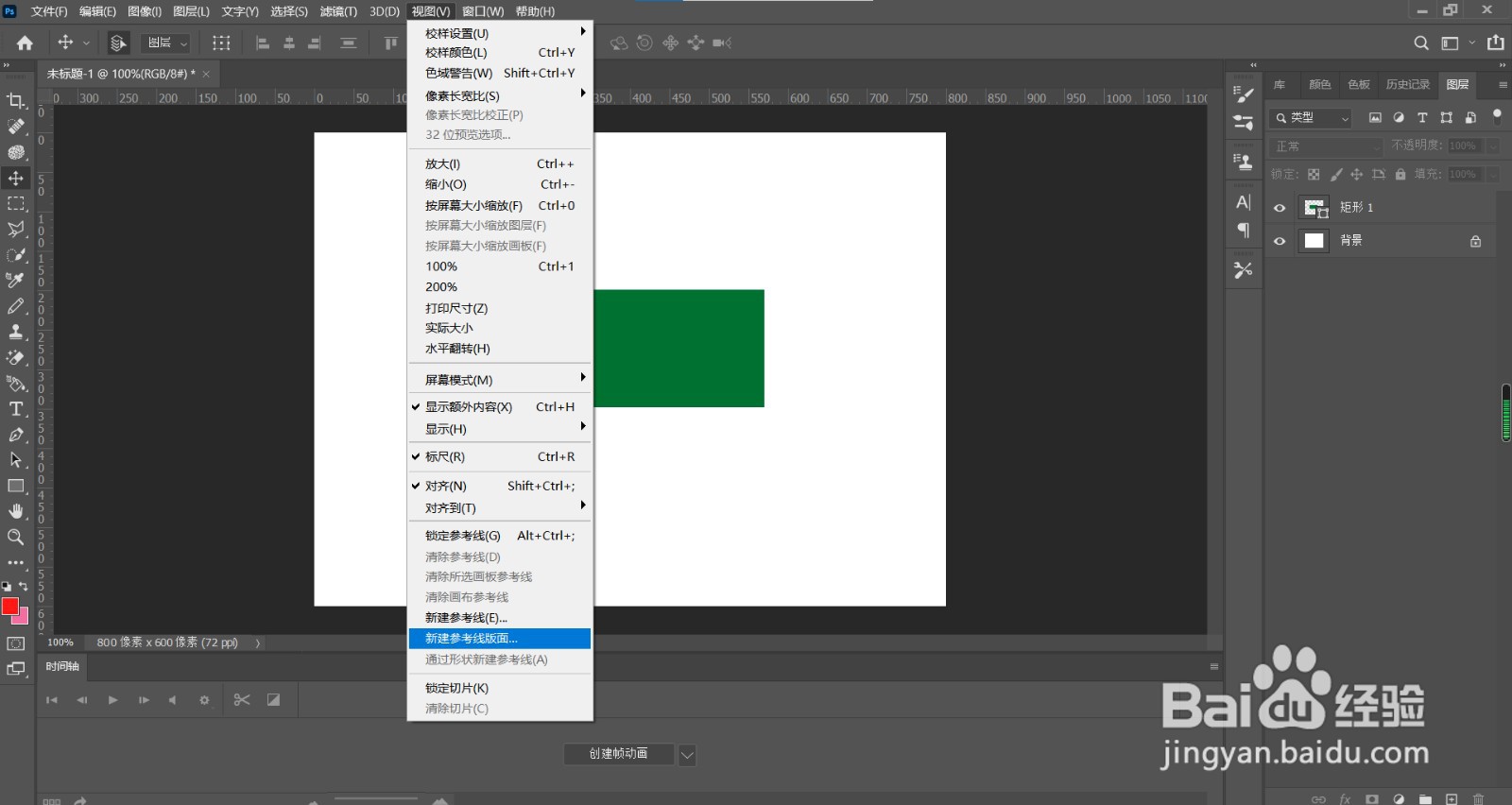The width and height of the screenshot is (1512, 805).
Task: Click the pink background color swatch
Action: (22, 618)
